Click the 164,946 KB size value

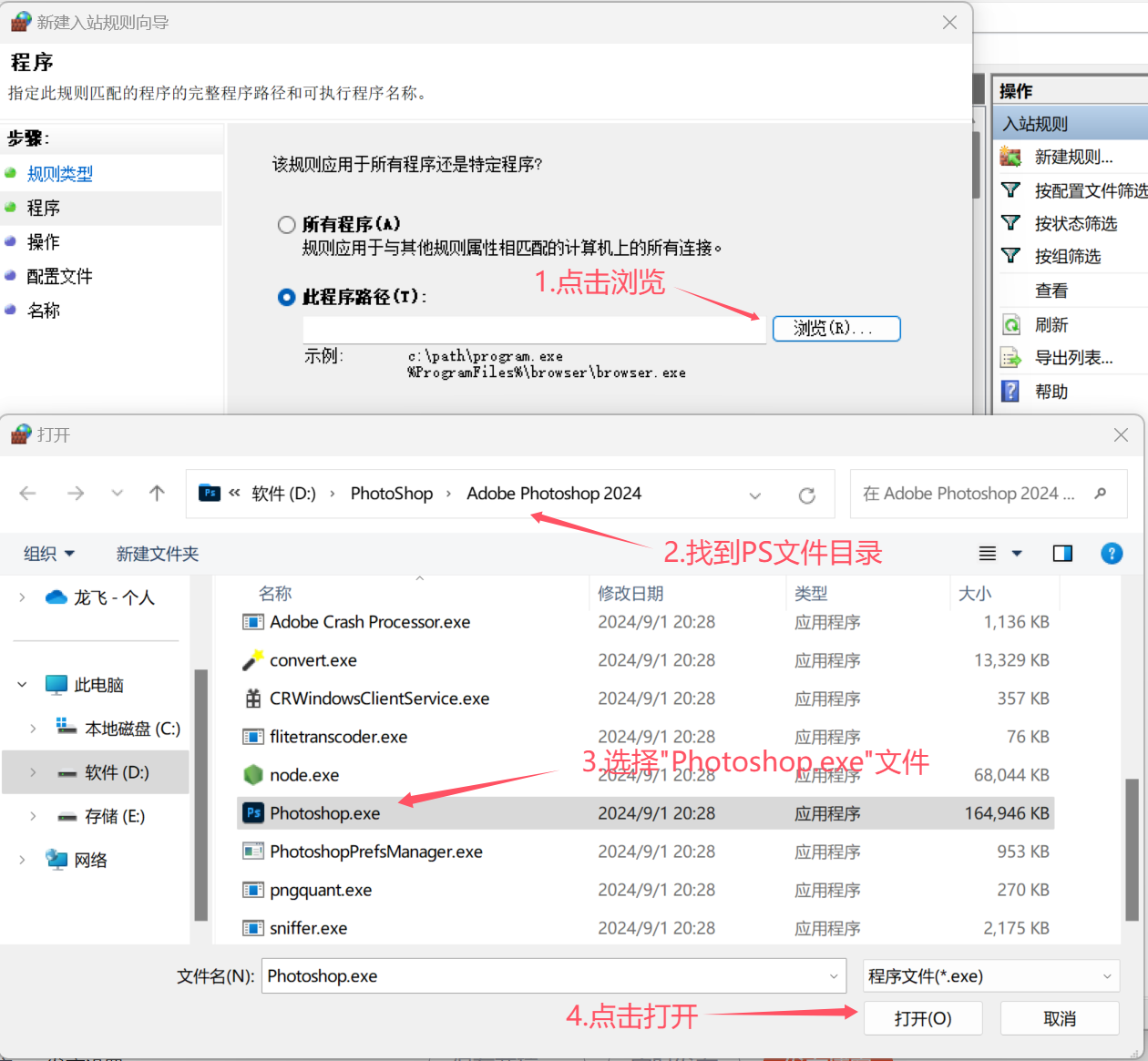(1007, 812)
